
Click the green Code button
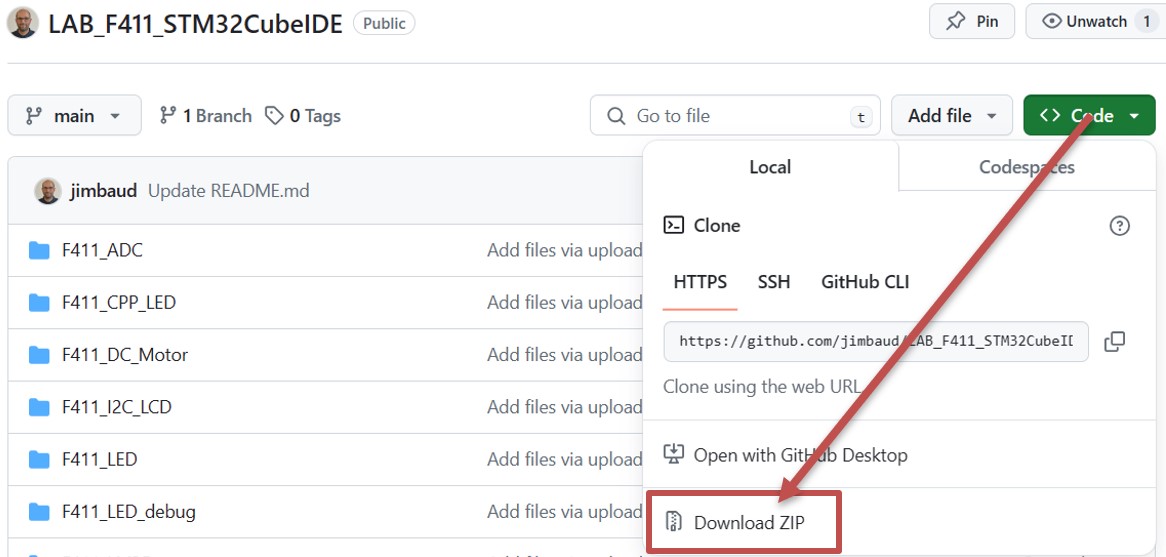[x=1089, y=115]
